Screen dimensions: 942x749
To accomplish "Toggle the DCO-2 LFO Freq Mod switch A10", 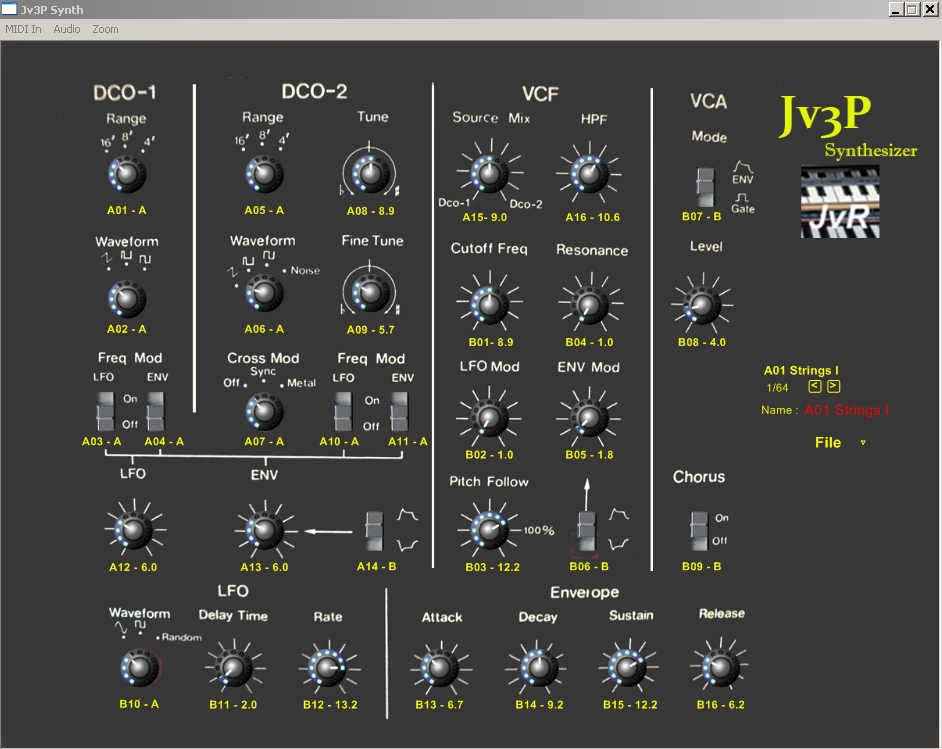I will [x=343, y=411].
